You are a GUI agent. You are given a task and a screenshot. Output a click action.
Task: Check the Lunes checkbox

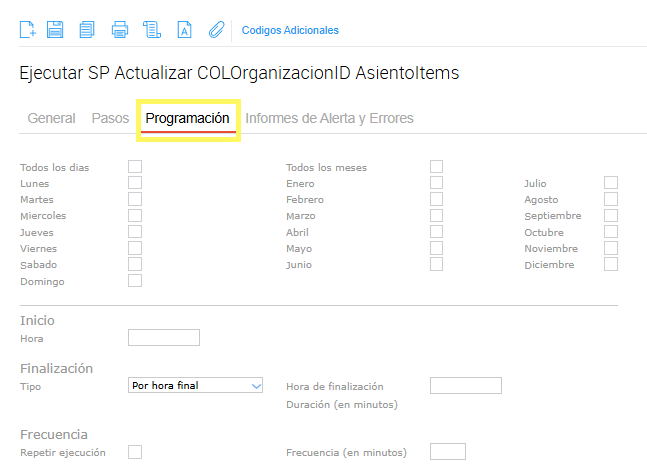click(x=135, y=183)
